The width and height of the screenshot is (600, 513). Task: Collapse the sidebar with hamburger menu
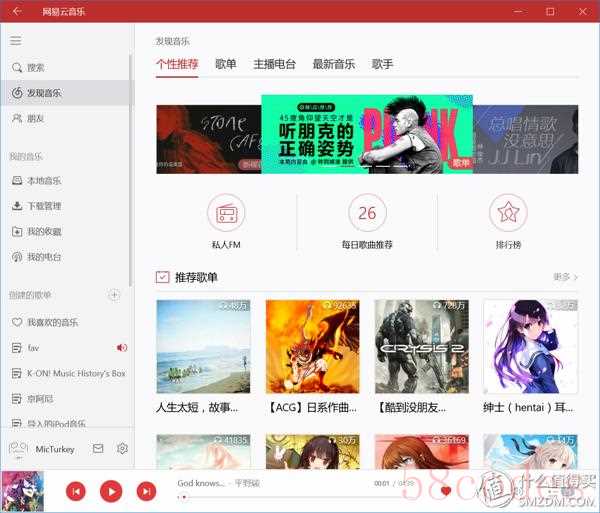click(x=16, y=41)
